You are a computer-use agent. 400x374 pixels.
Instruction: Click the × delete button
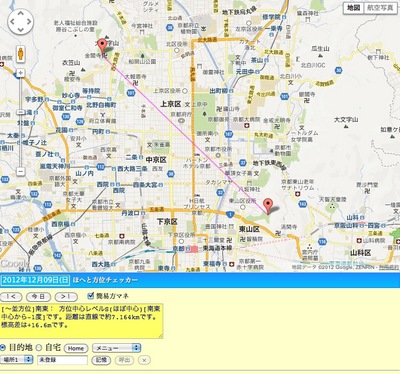144,360
